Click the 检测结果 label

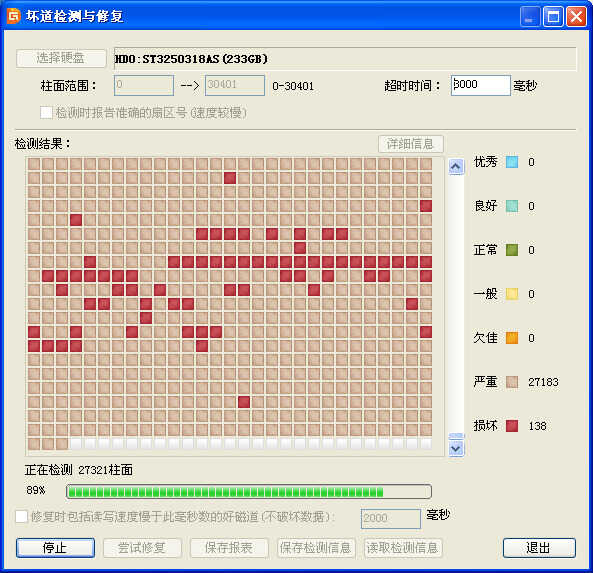tap(42, 144)
